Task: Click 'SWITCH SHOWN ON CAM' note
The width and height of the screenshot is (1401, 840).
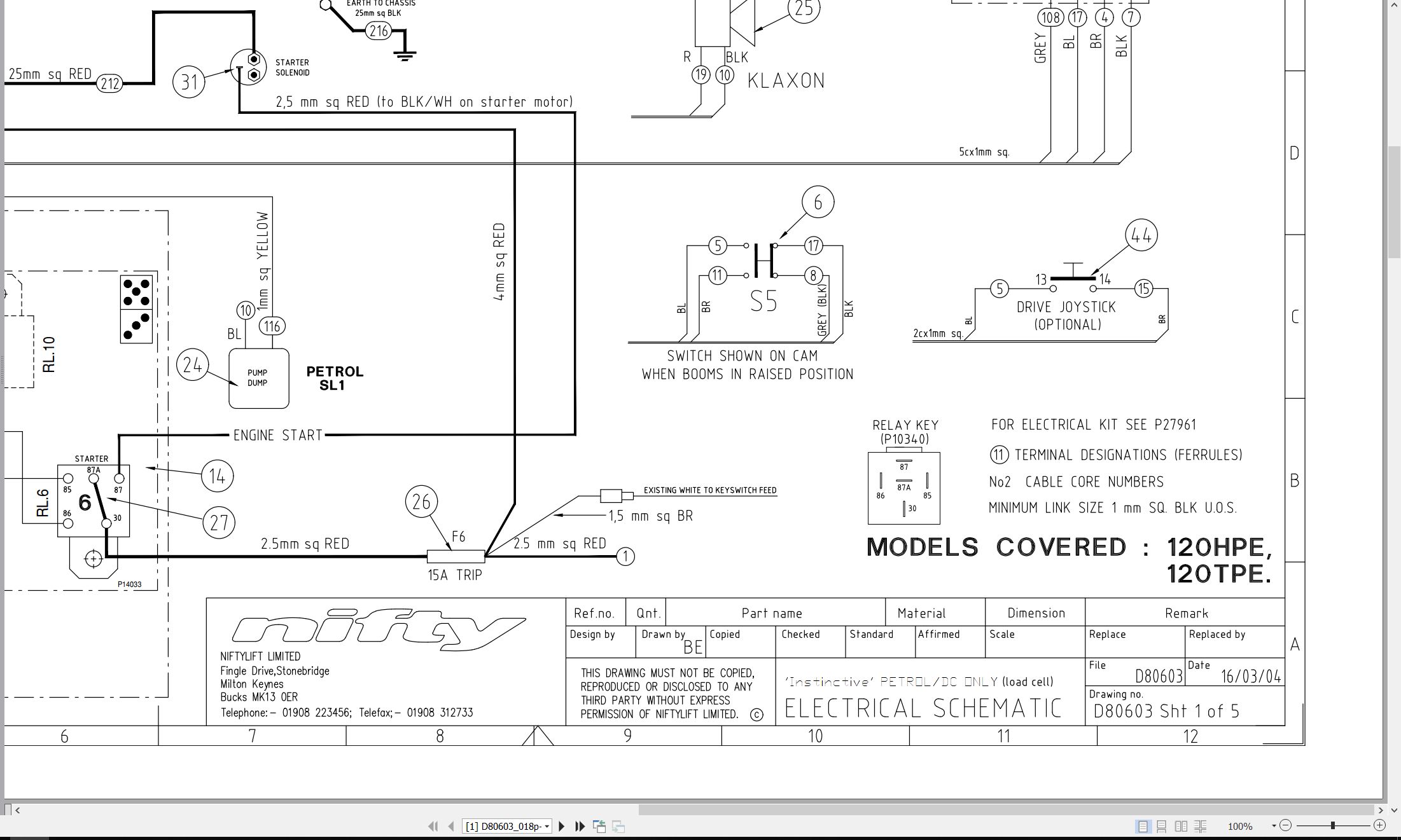Action: click(742, 356)
